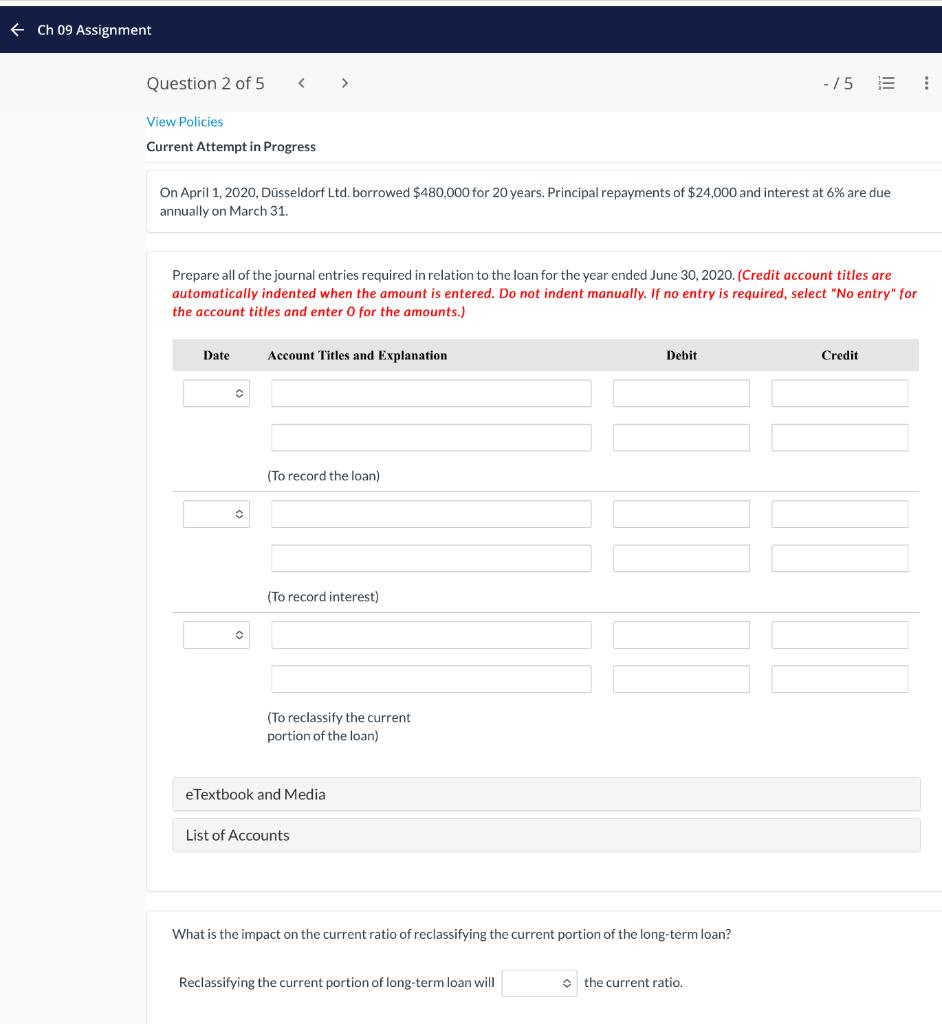Click the Credit column header
942x1024 pixels.
point(839,355)
